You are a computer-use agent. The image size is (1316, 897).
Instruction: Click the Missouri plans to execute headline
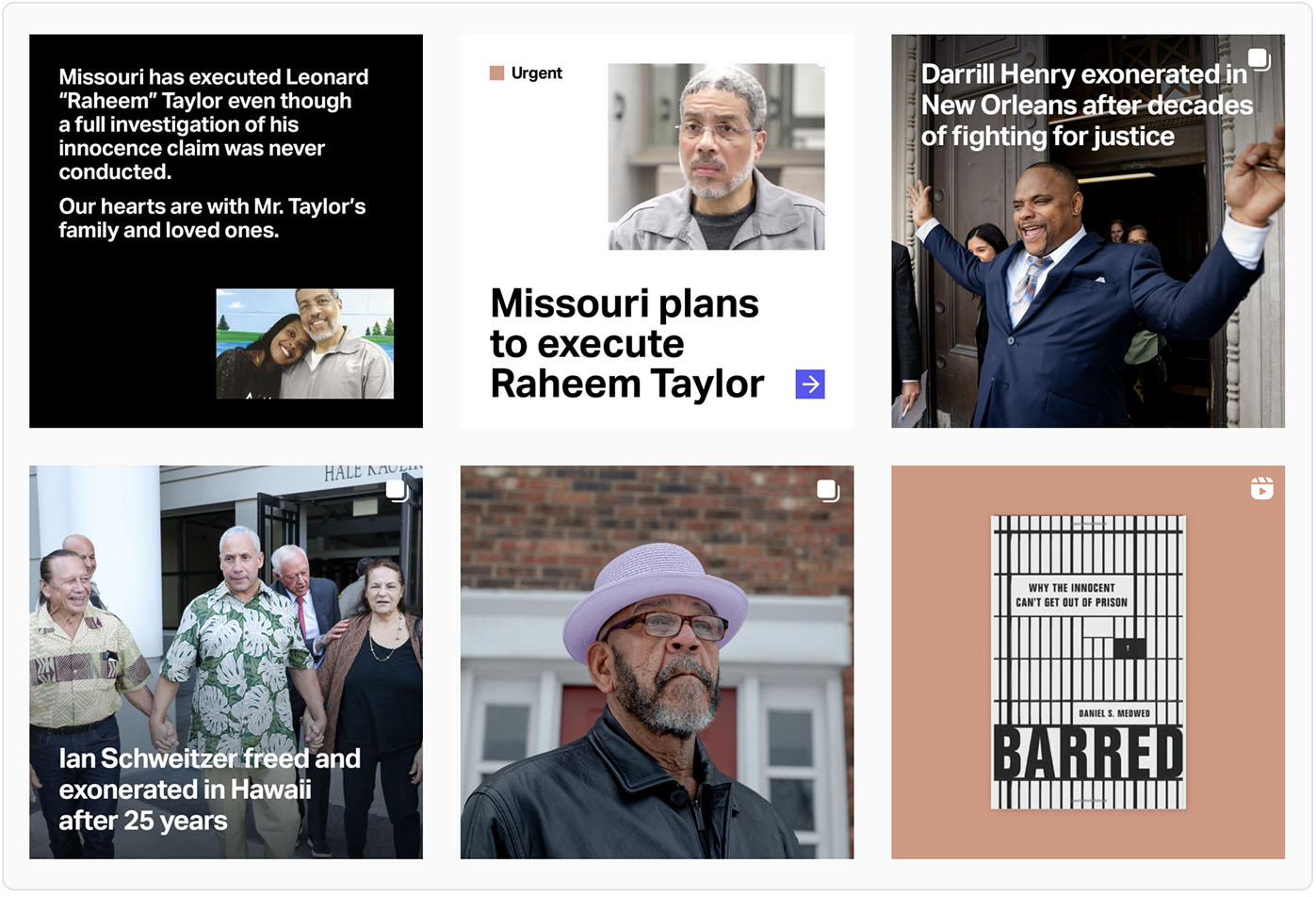[x=626, y=344]
